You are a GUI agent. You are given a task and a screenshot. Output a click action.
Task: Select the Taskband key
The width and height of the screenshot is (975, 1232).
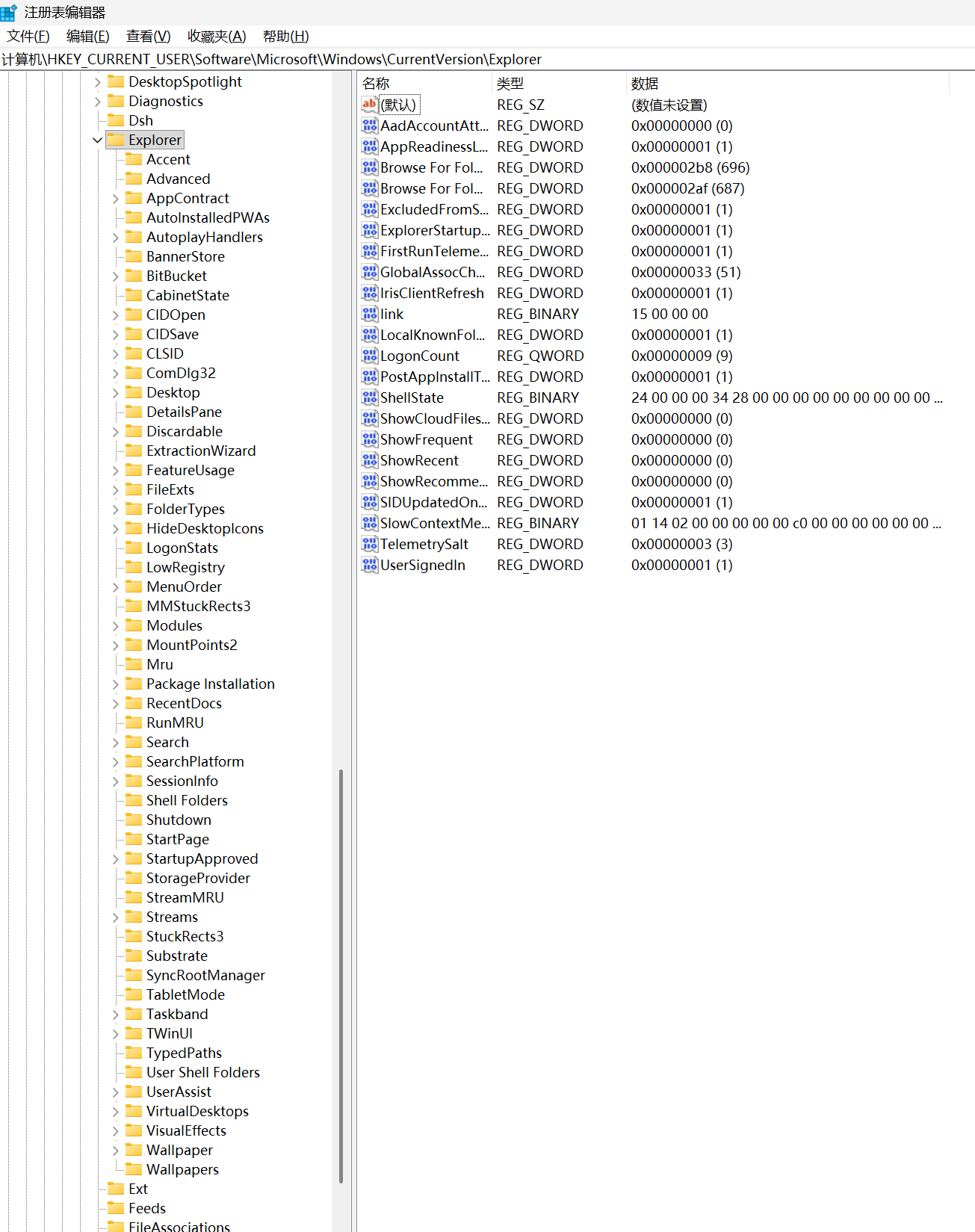point(177,1014)
